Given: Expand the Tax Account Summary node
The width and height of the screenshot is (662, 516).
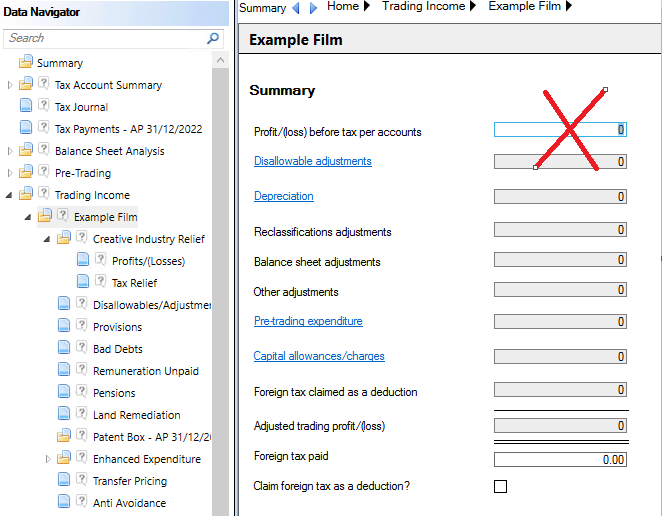Looking at the screenshot, I should pos(10,85).
